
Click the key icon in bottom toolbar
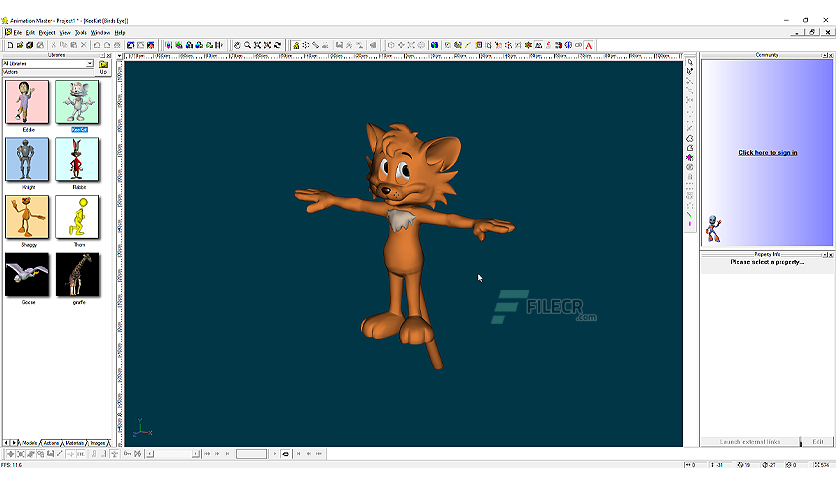pyautogui.click(x=127, y=454)
